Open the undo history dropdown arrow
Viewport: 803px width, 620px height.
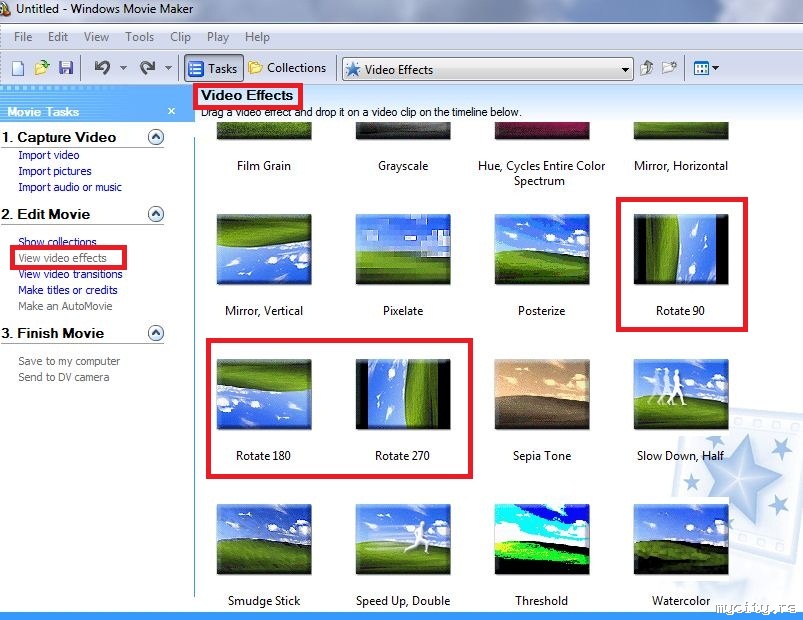coord(123,68)
